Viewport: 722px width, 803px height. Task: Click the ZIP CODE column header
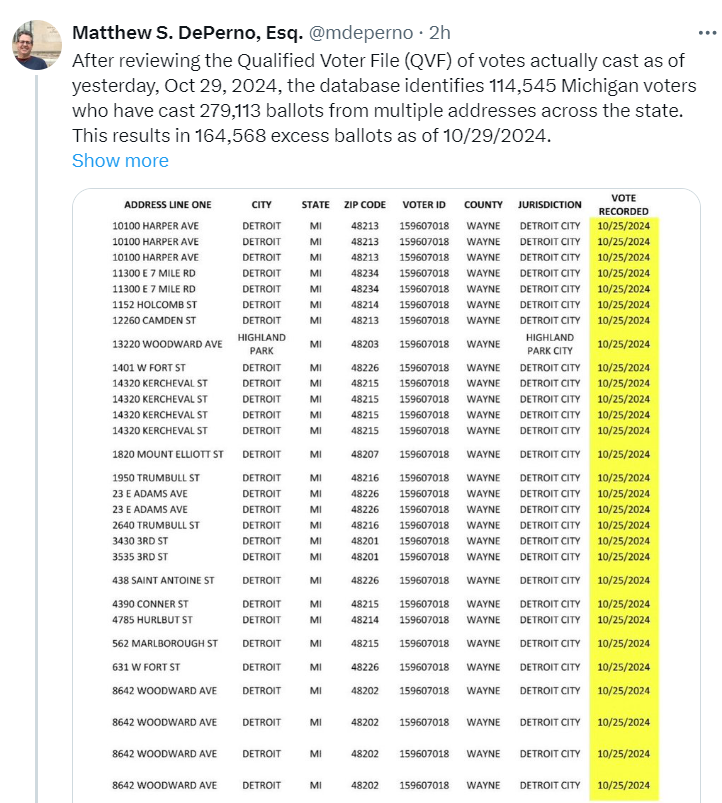(364, 205)
